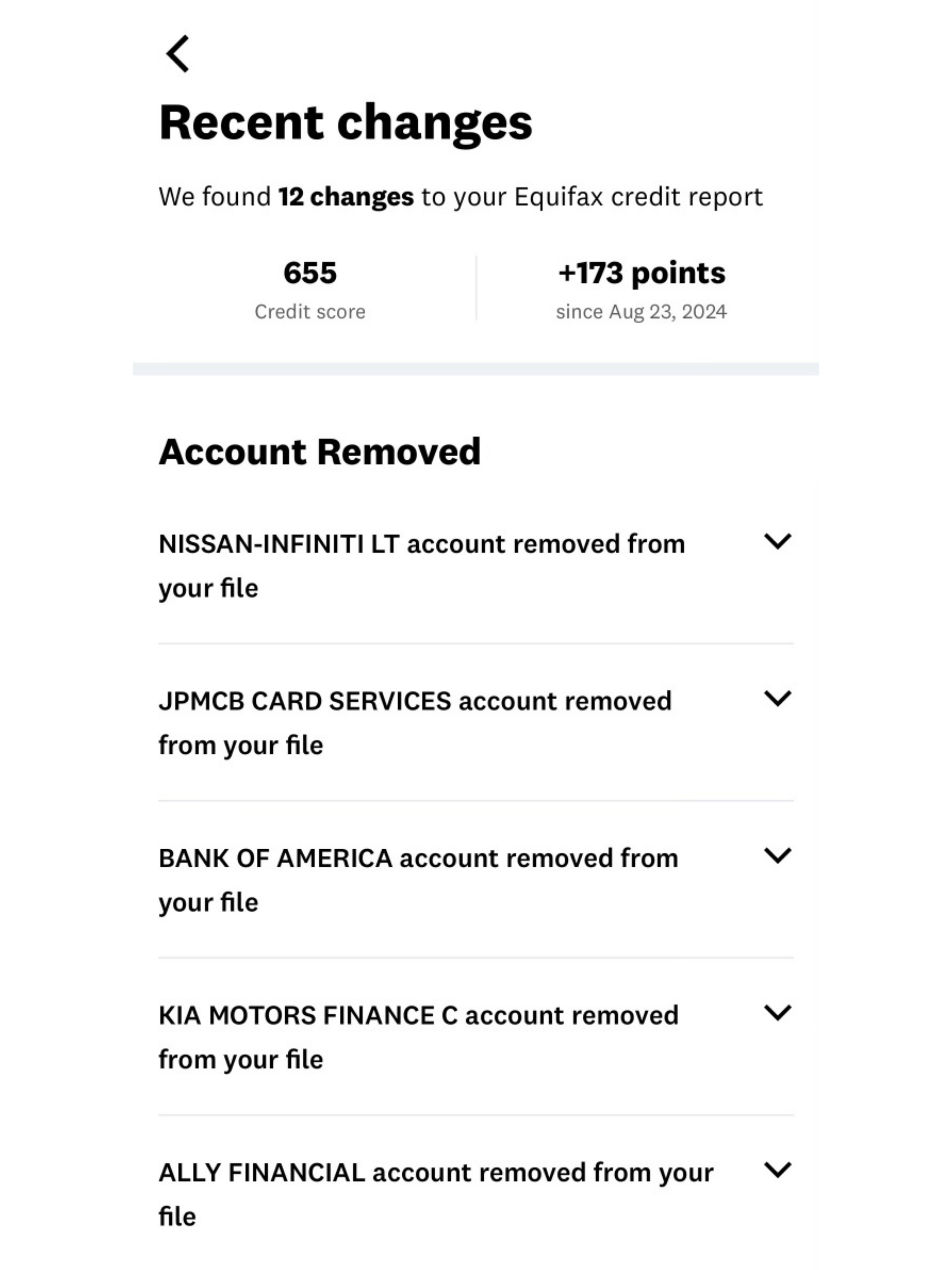This screenshot has width=952, height=1270.
Task: Click the Account Removed section heading
Action: (x=320, y=452)
